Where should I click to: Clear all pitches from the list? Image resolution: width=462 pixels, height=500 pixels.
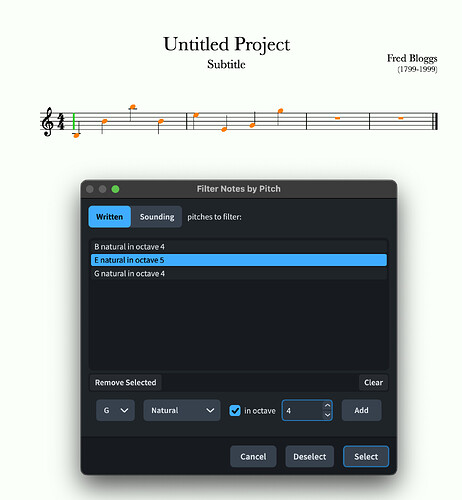coord(374,382)
